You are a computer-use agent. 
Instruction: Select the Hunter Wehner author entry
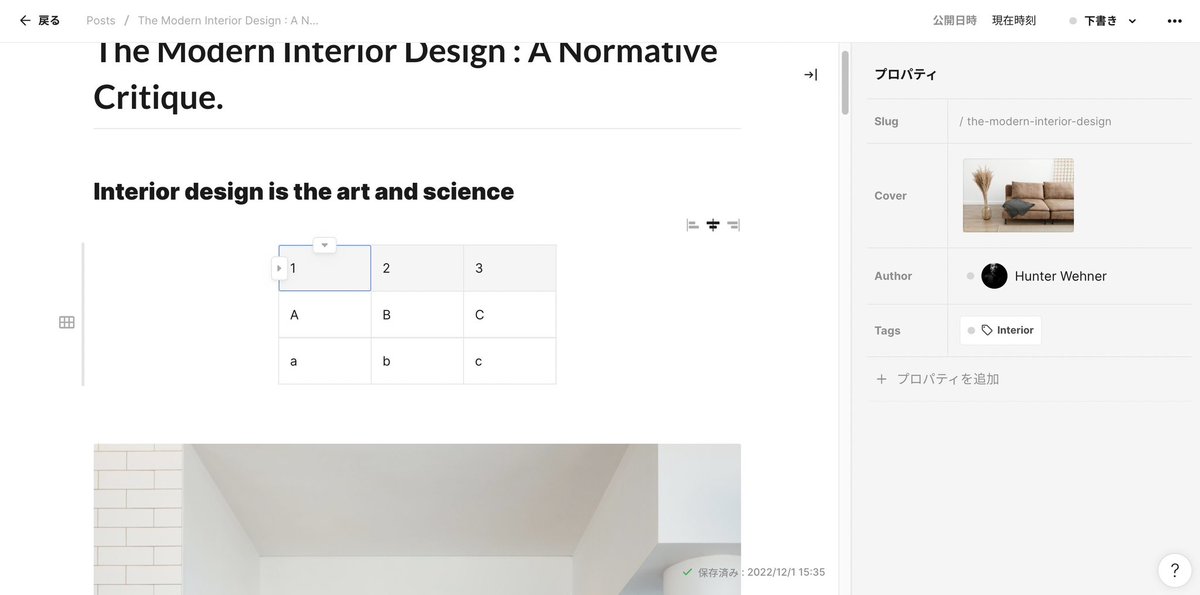click(1044, 276)
